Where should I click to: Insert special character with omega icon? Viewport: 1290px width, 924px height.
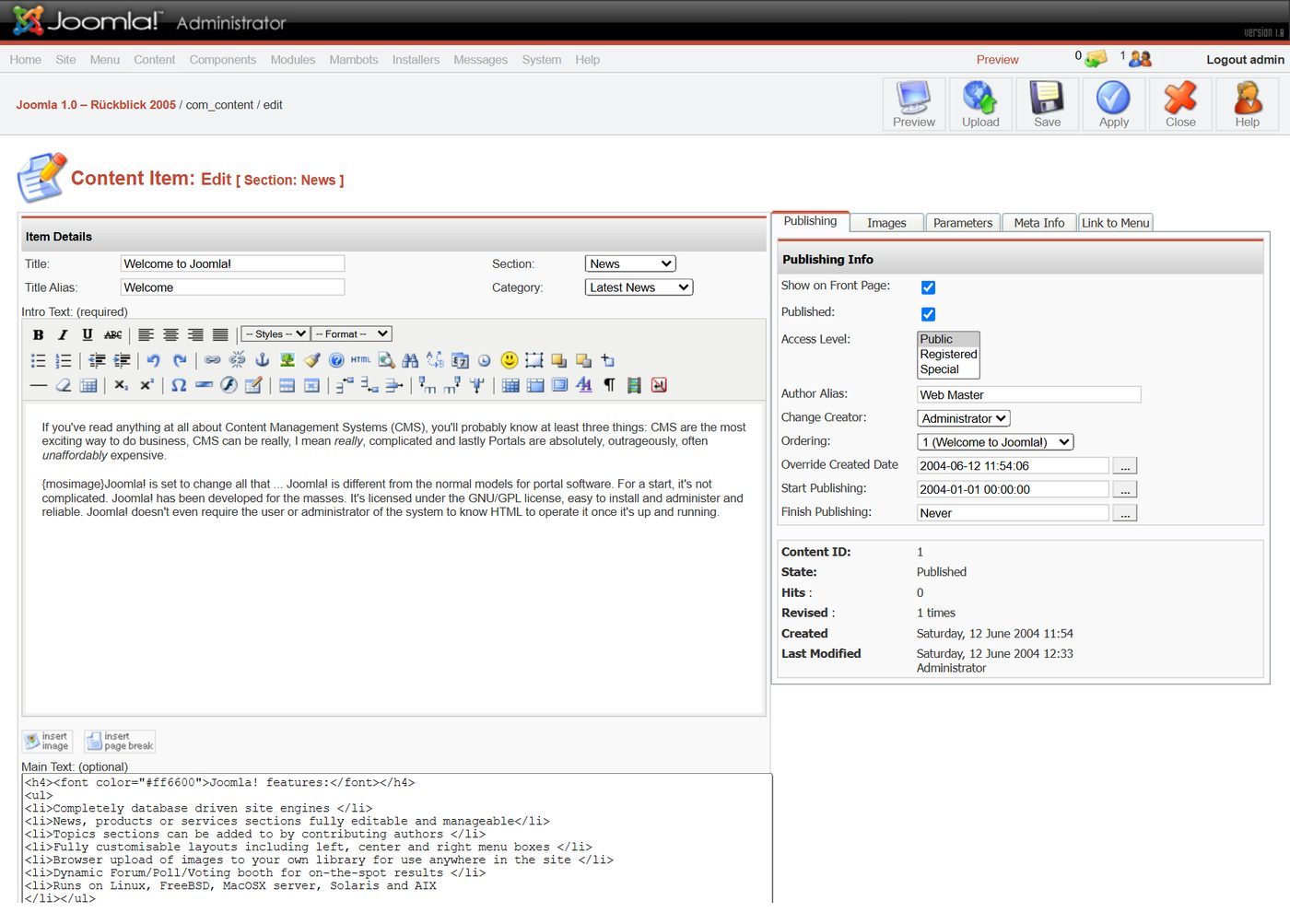click(x=179, y=385)
